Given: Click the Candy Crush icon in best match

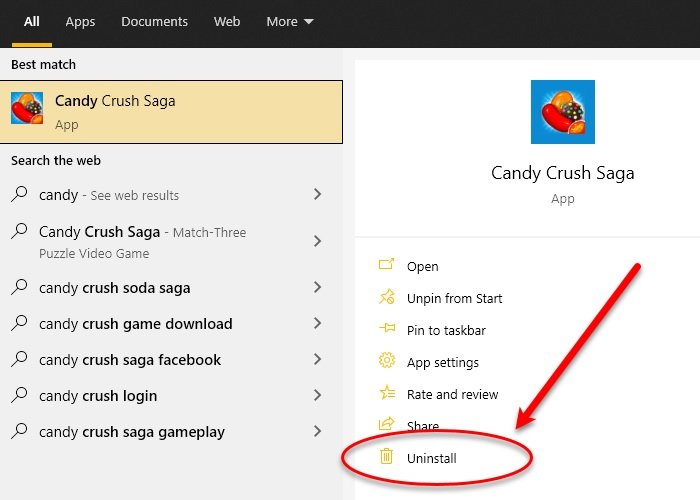Looking at the screenshot, I should [27, 108].
